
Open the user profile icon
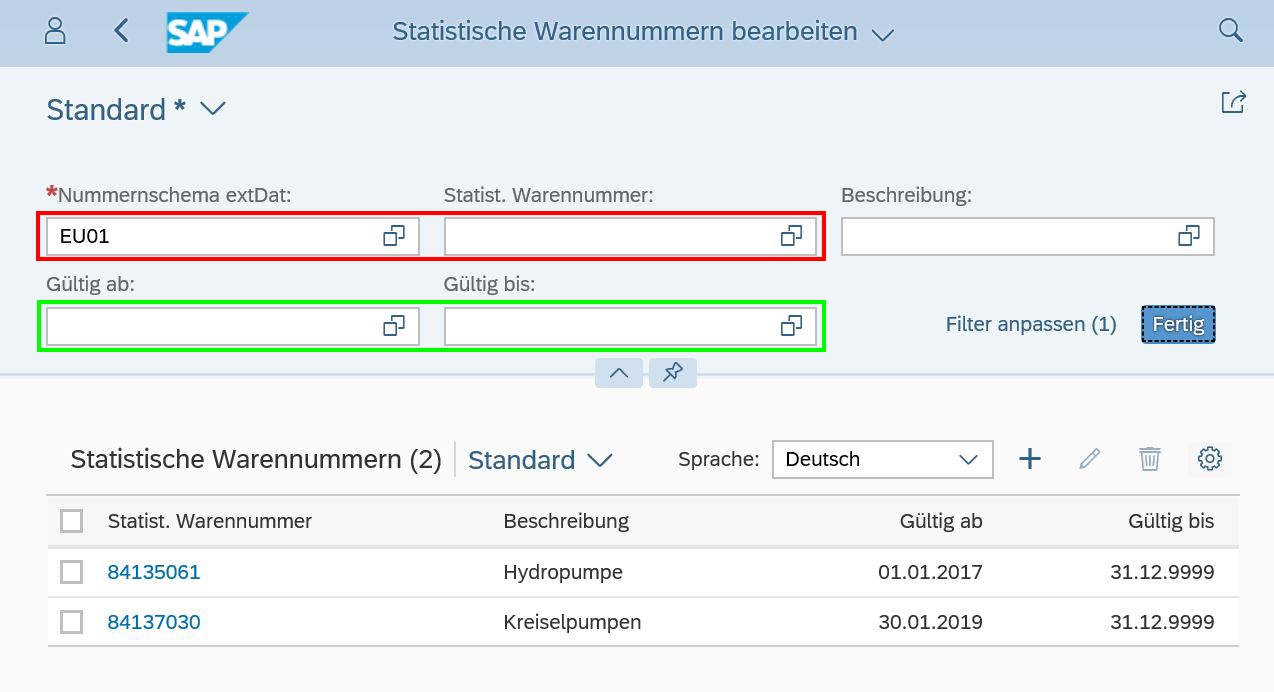pos(55,31)
